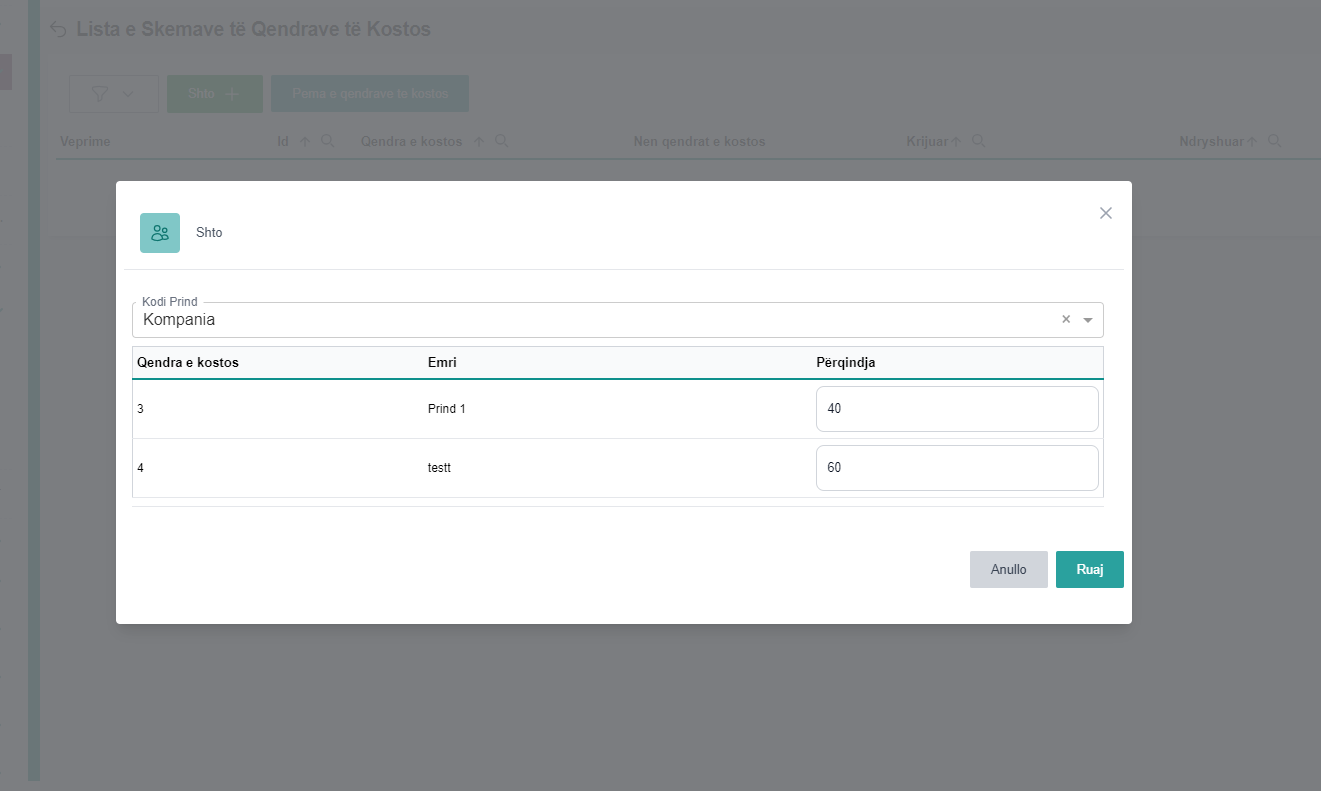Screen dimensions: 1321x791
Task: Close the Shto dialog using the X
Action: pos(1105,213)
